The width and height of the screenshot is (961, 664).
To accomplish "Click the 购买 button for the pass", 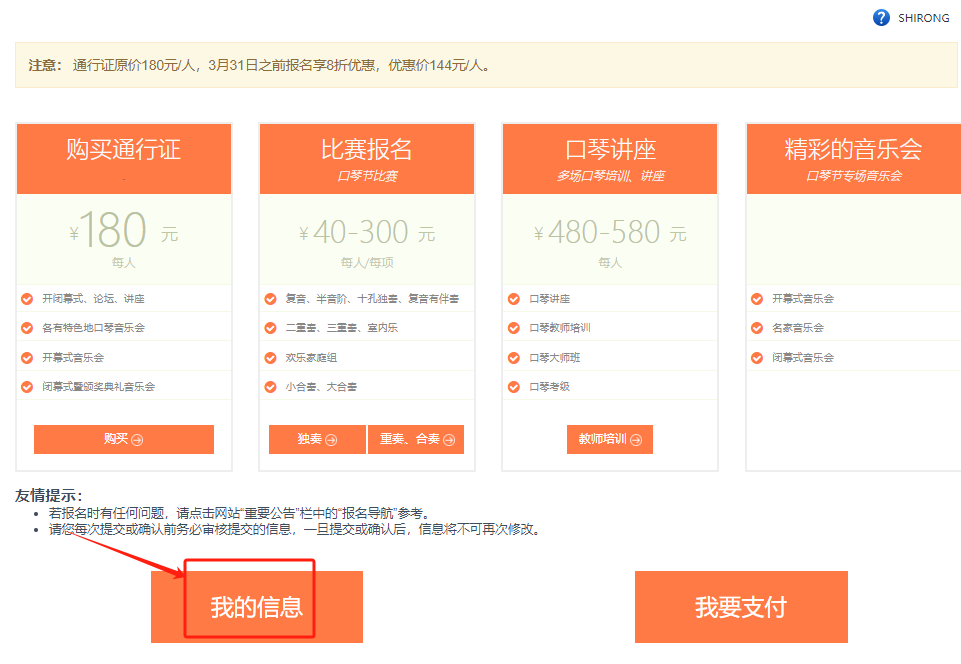I will pyautogui.click(x=123, y=439).
